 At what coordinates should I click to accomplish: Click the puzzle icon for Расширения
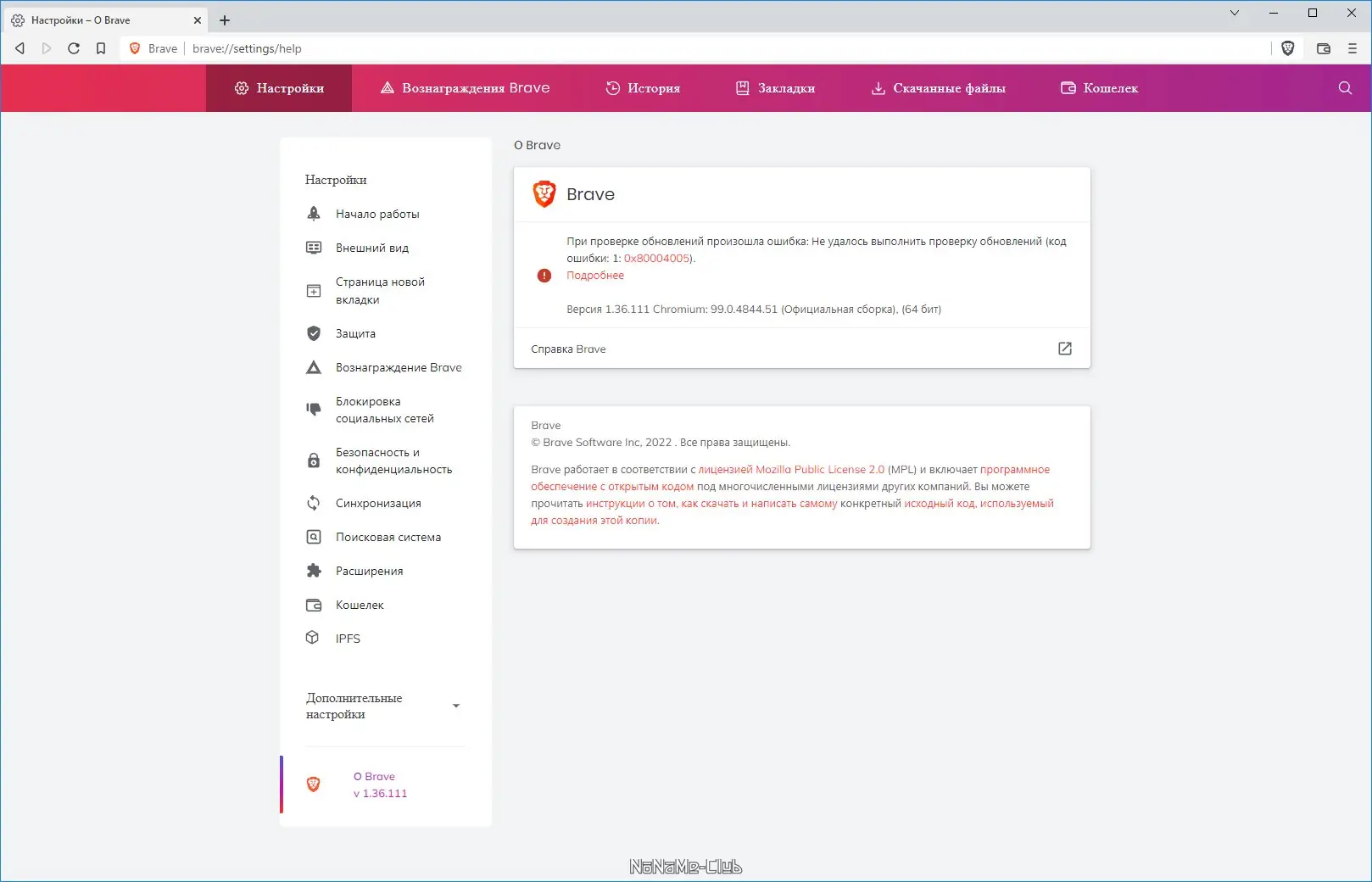(x=314, y=571)
